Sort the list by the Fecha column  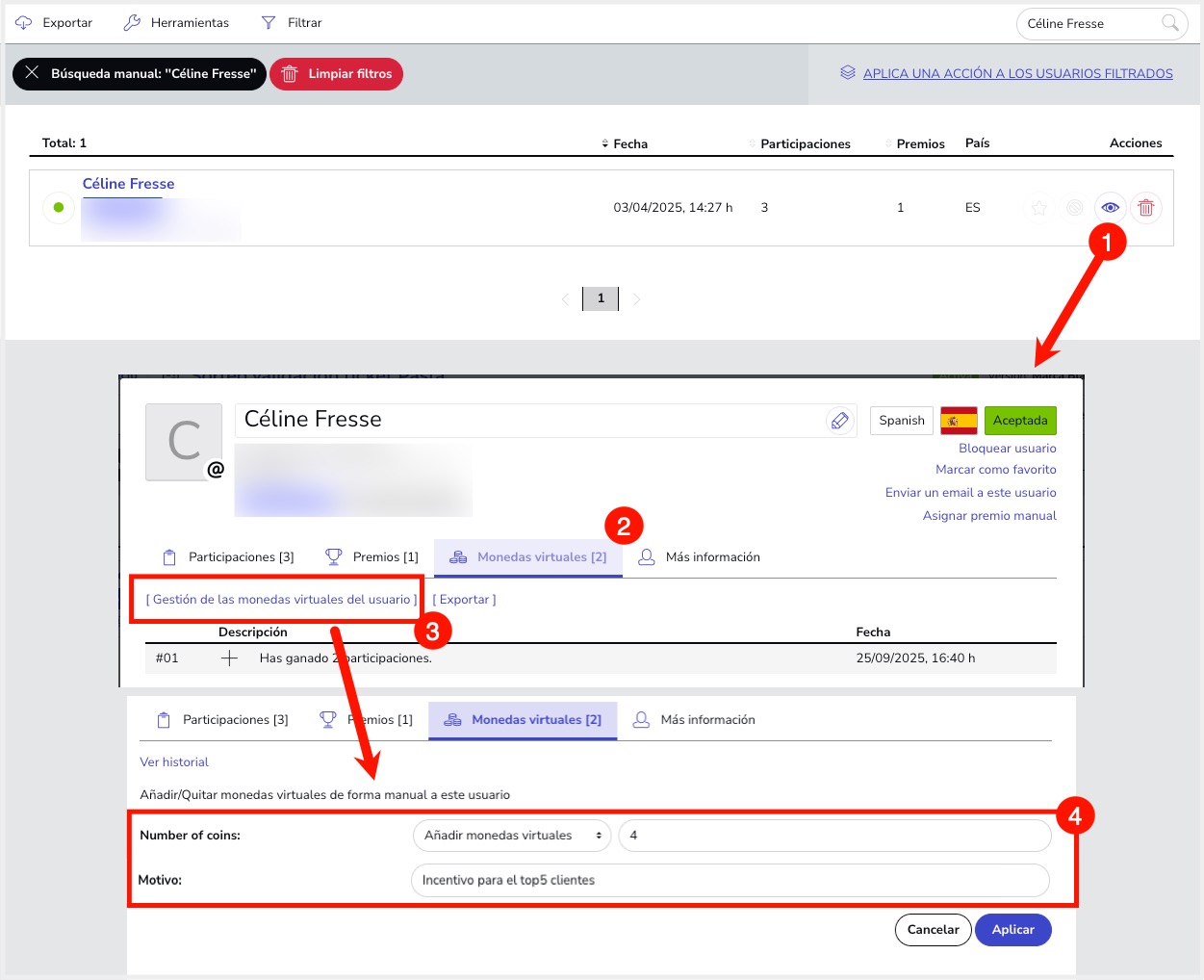tap(625, 143)
